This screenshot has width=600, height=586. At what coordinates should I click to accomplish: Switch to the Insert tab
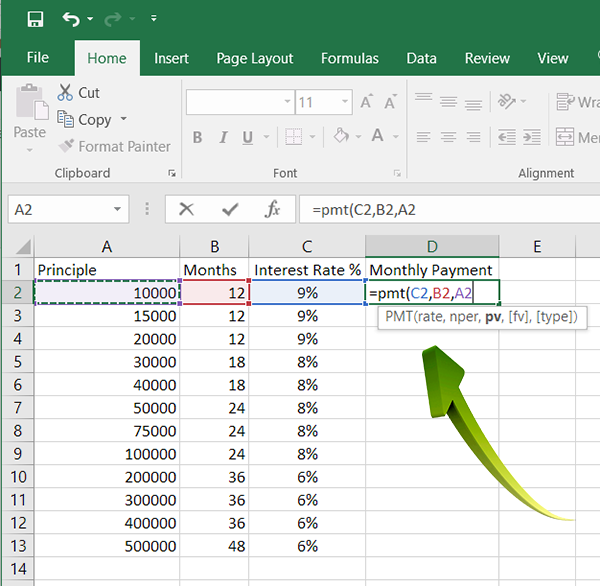(x=171, y=58)
